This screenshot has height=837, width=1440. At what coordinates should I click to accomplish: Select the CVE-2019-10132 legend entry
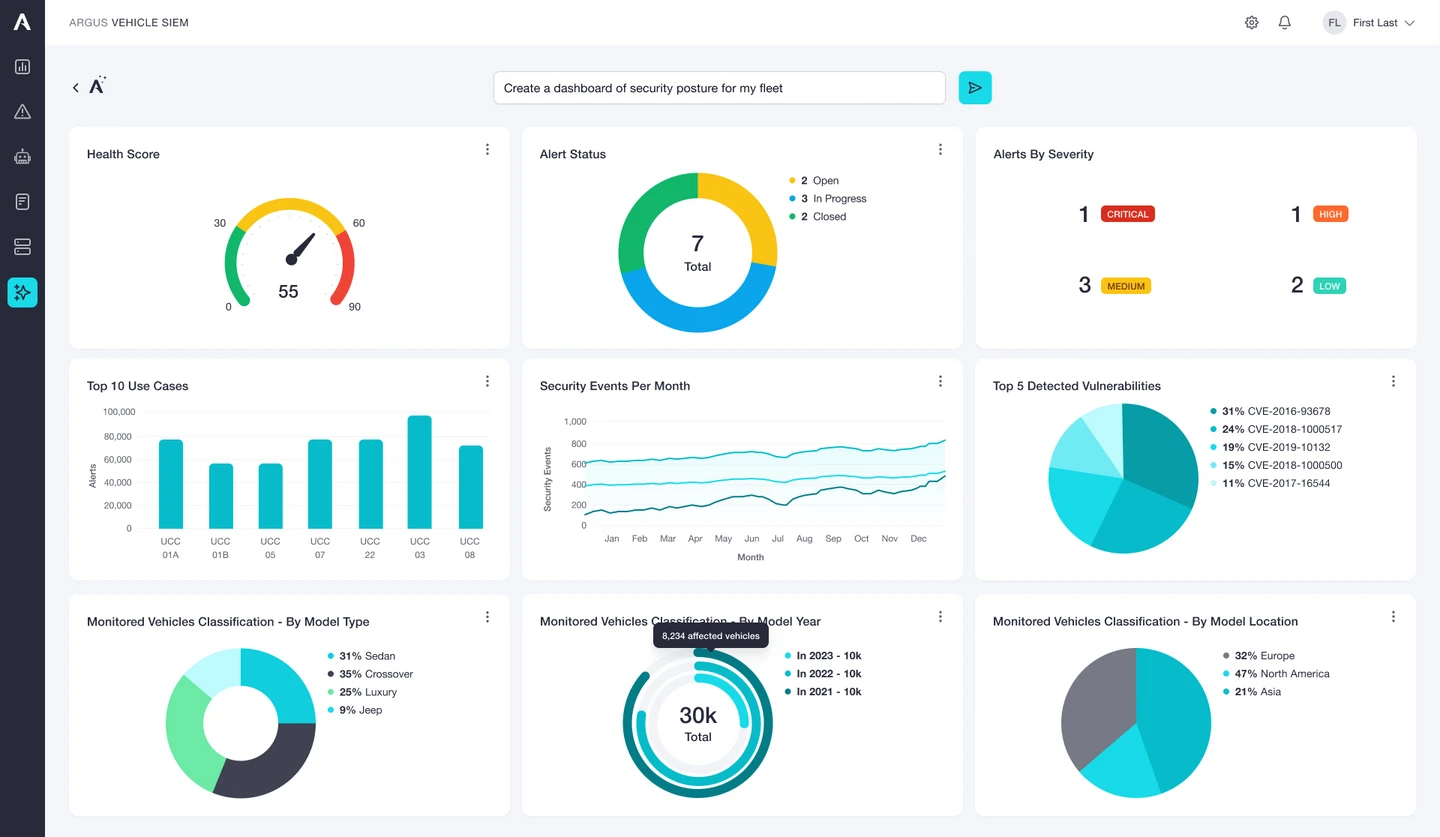point(1270,448)
